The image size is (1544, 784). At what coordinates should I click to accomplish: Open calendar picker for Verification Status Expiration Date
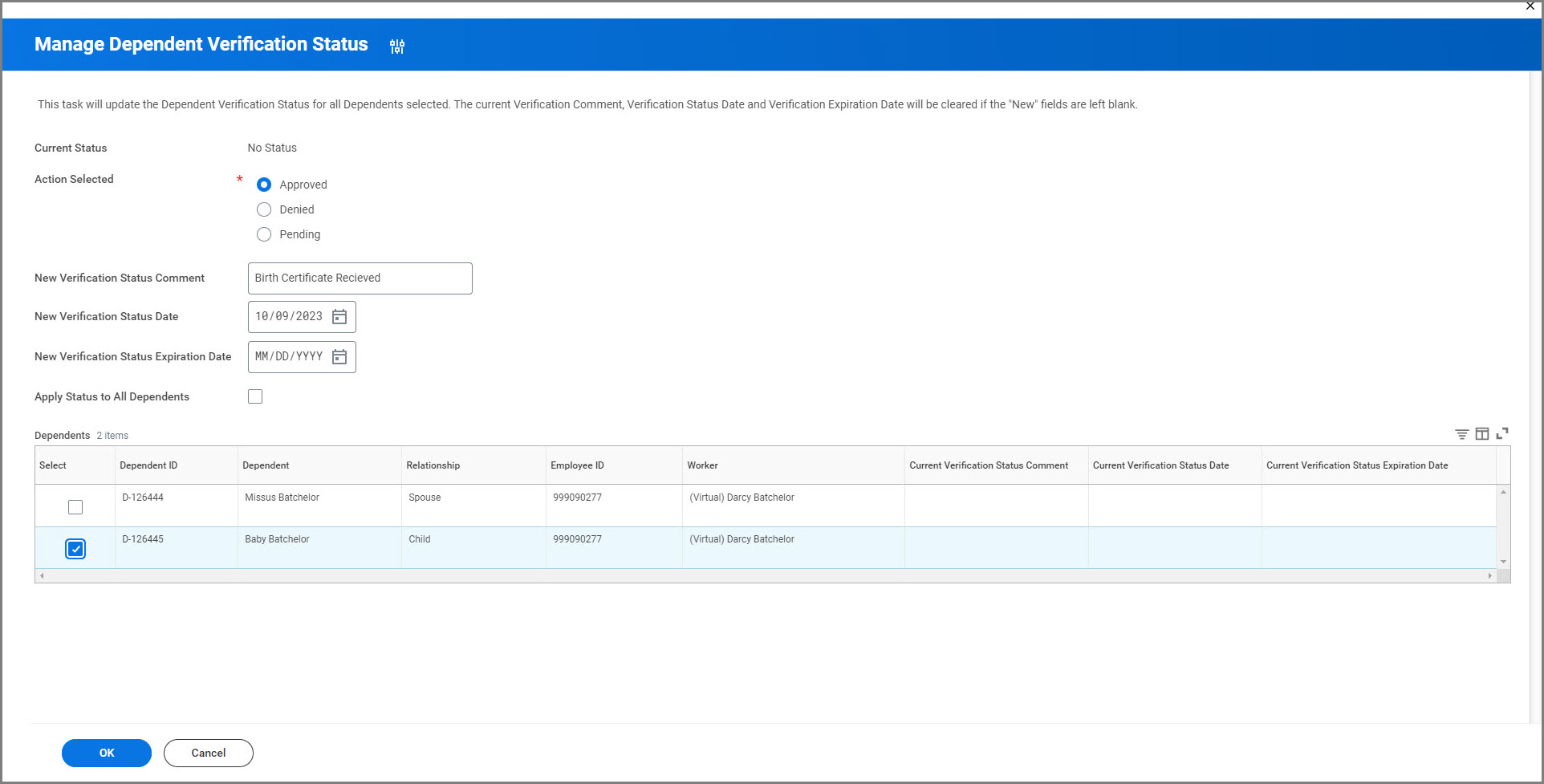[339, 357]
